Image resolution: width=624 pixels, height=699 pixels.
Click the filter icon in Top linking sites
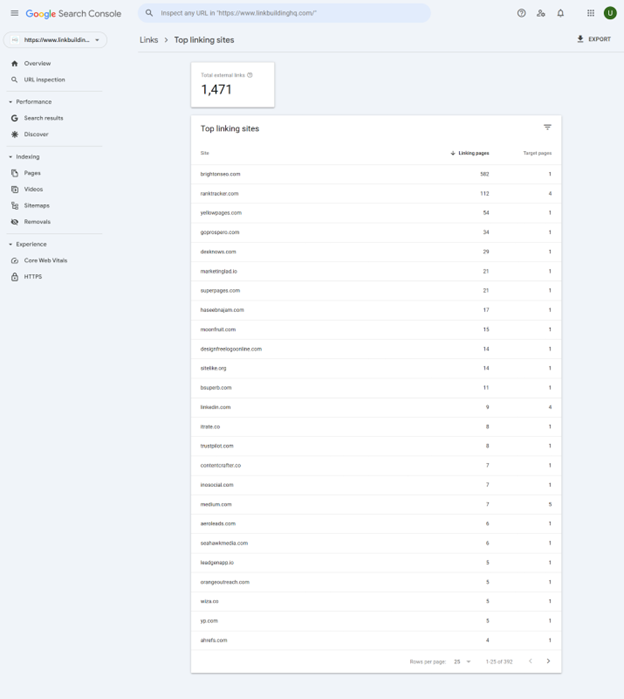(547, 127)
